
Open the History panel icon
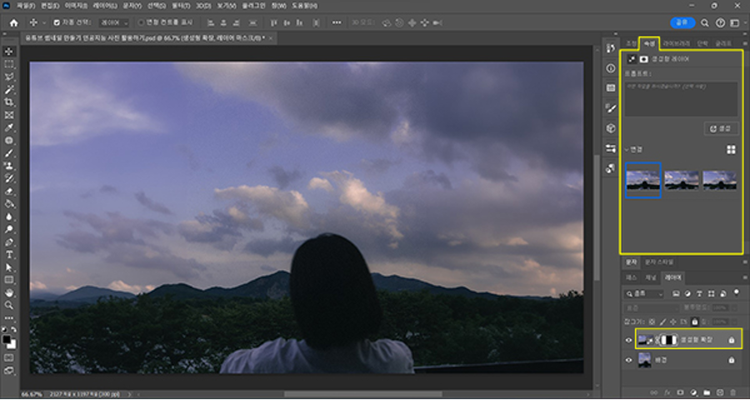tap(611, 48)
